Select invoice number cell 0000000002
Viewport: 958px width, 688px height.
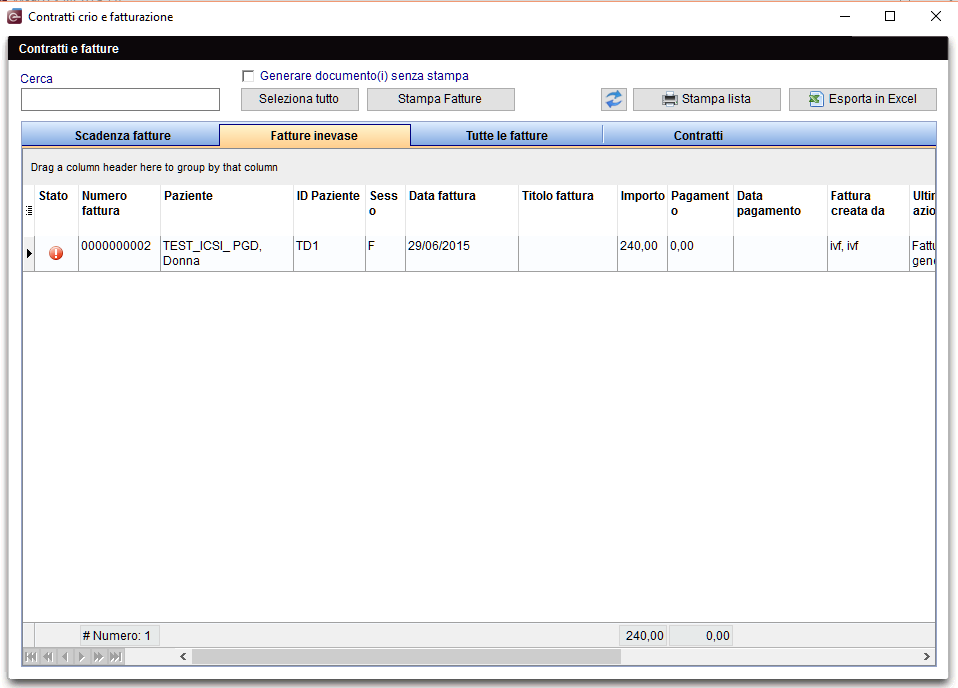119,253
